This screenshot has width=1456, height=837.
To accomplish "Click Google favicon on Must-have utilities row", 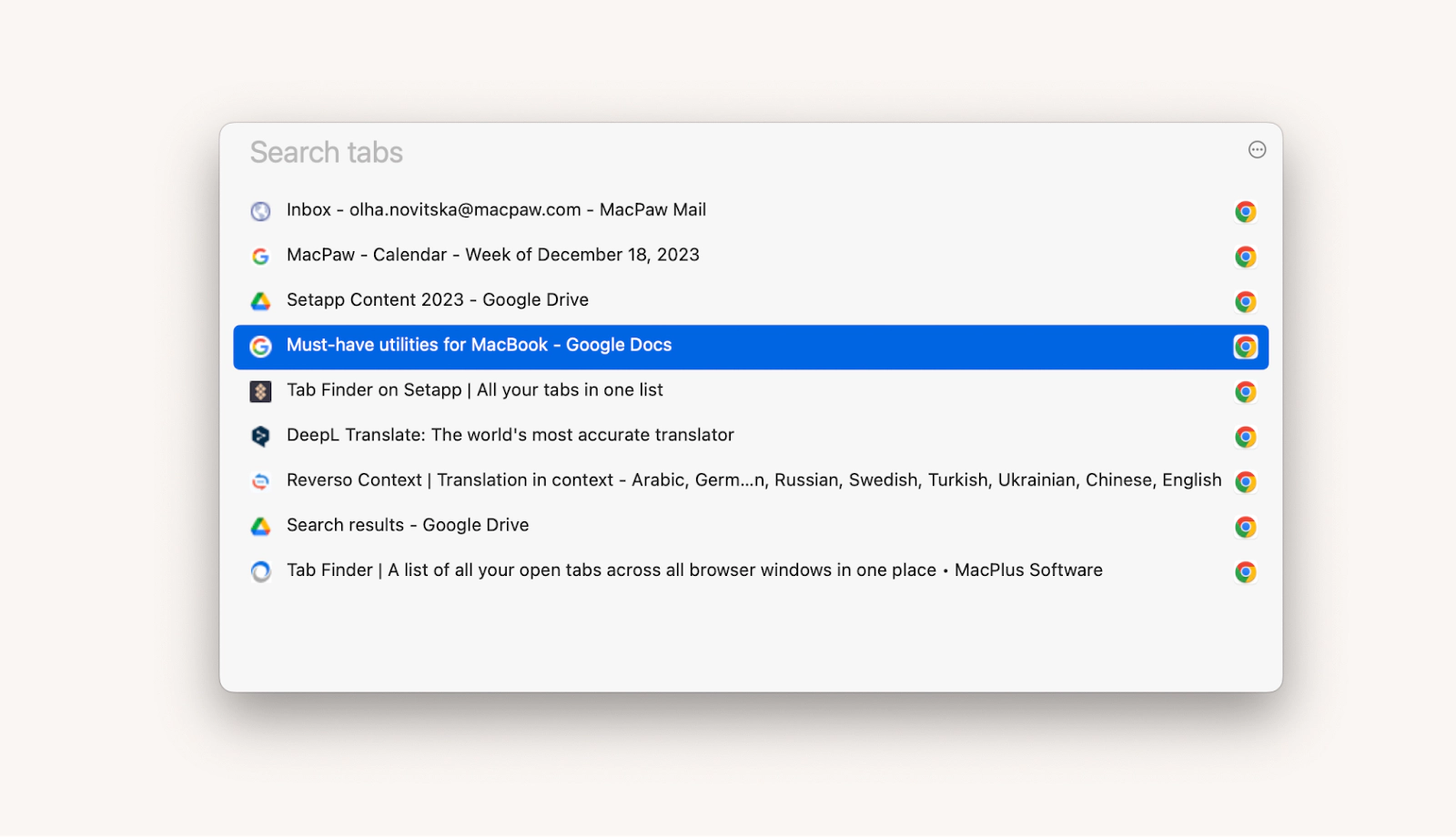I will (260, 347).
